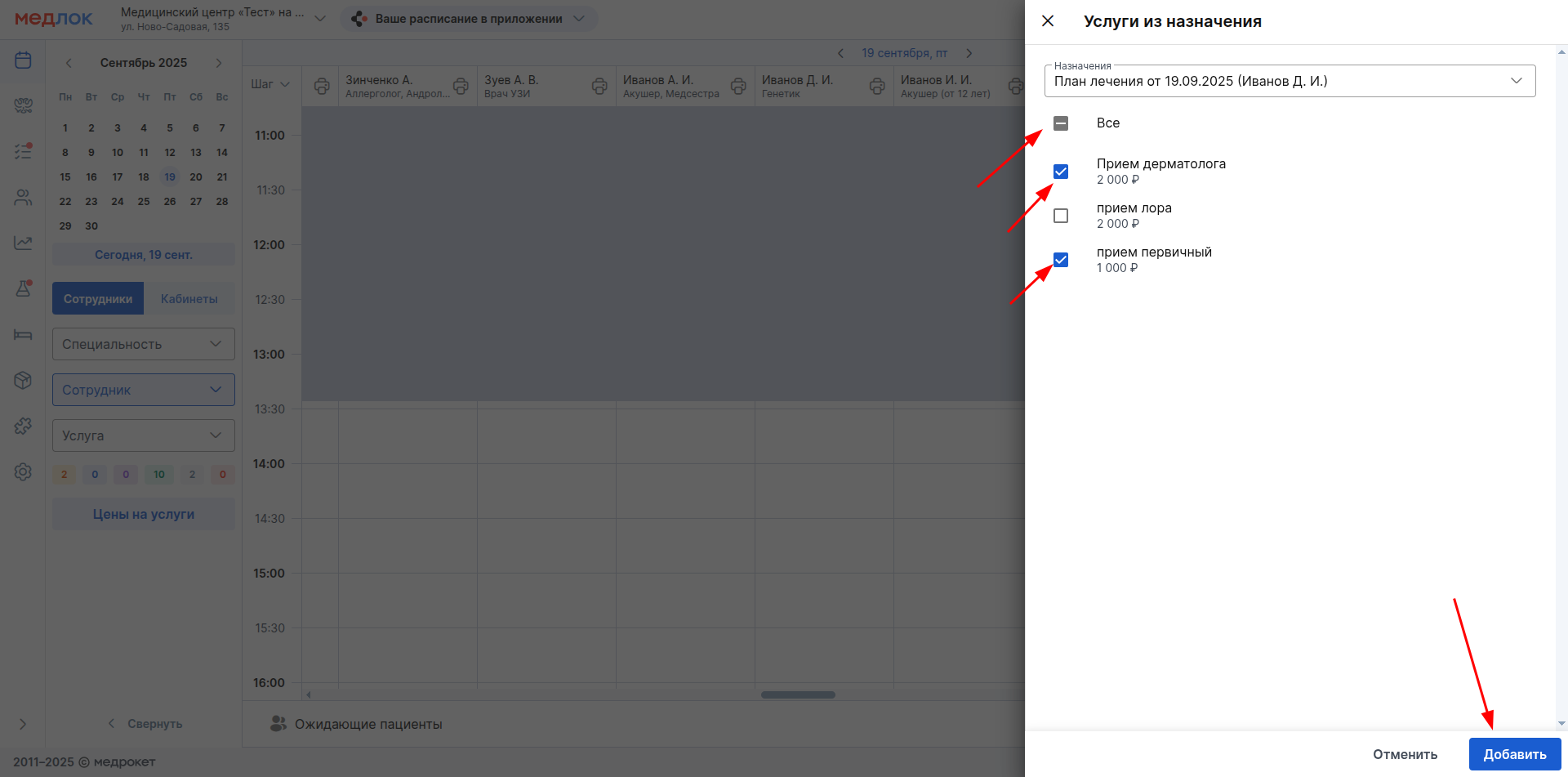This screenshot has height=777, width=1568.
Task: Expand the Назначения treatment plan dropdown
Action: click(1290, 81)
